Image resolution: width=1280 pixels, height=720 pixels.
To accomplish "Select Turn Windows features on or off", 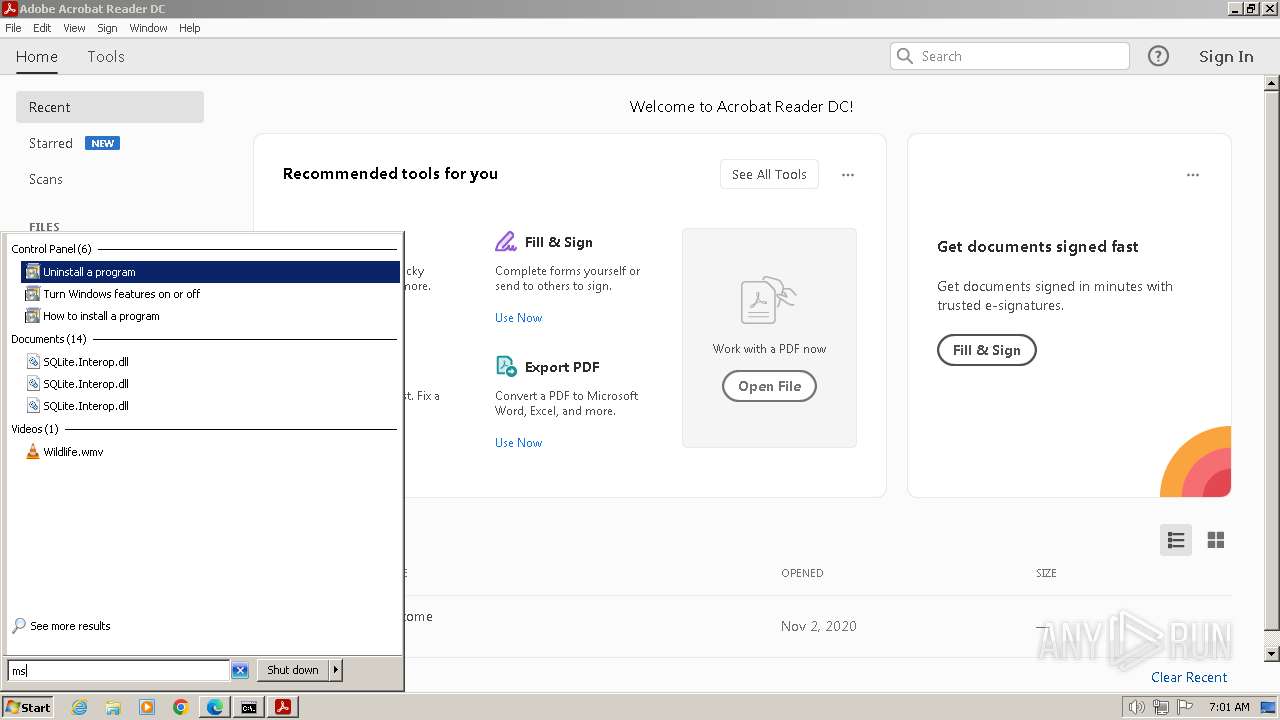I will pos(121,294).
